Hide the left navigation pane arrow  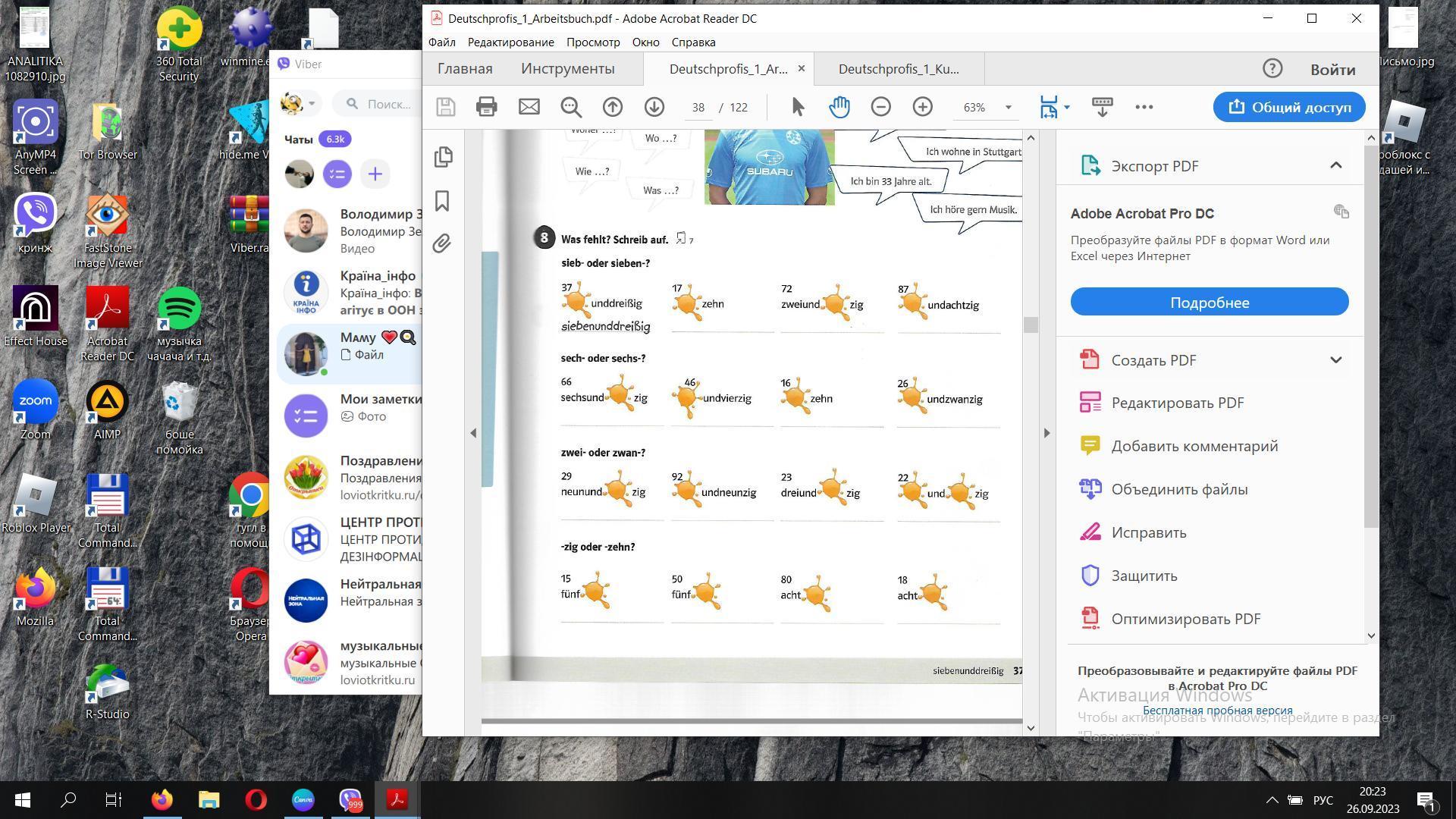[473, 433]
